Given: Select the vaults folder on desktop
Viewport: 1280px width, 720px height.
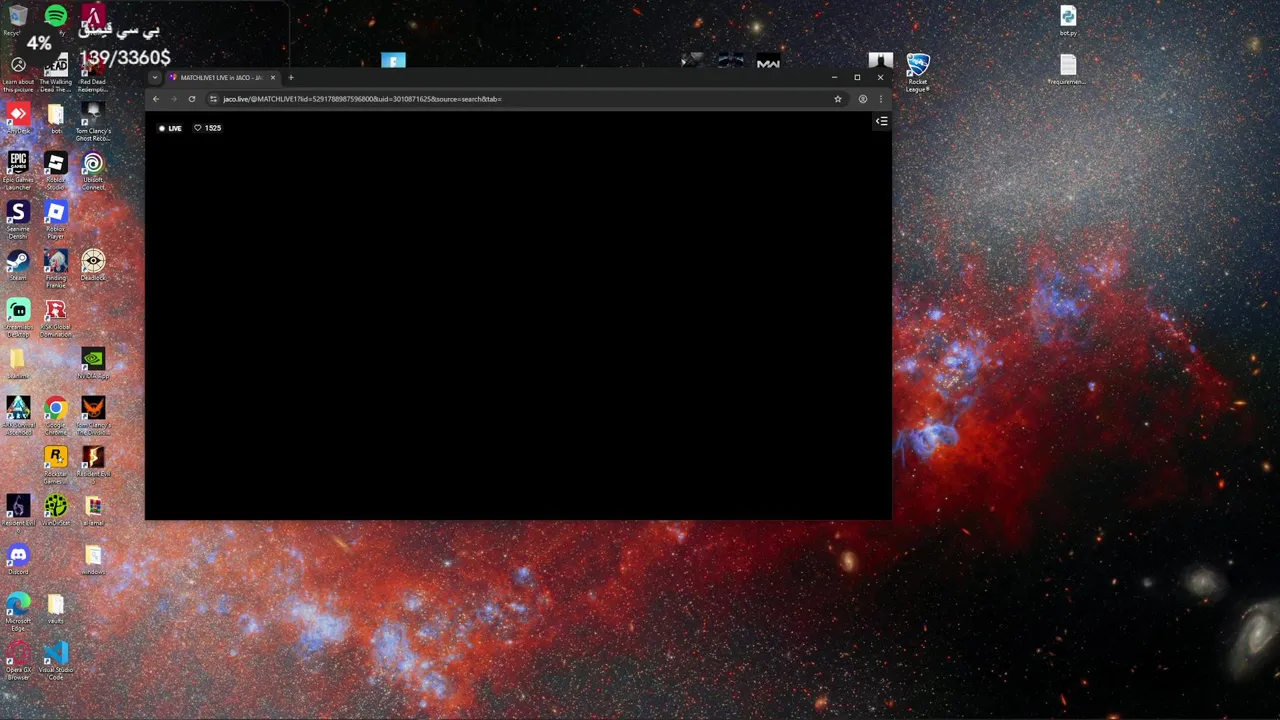Looking at the screenshot, I should point(56,608).
